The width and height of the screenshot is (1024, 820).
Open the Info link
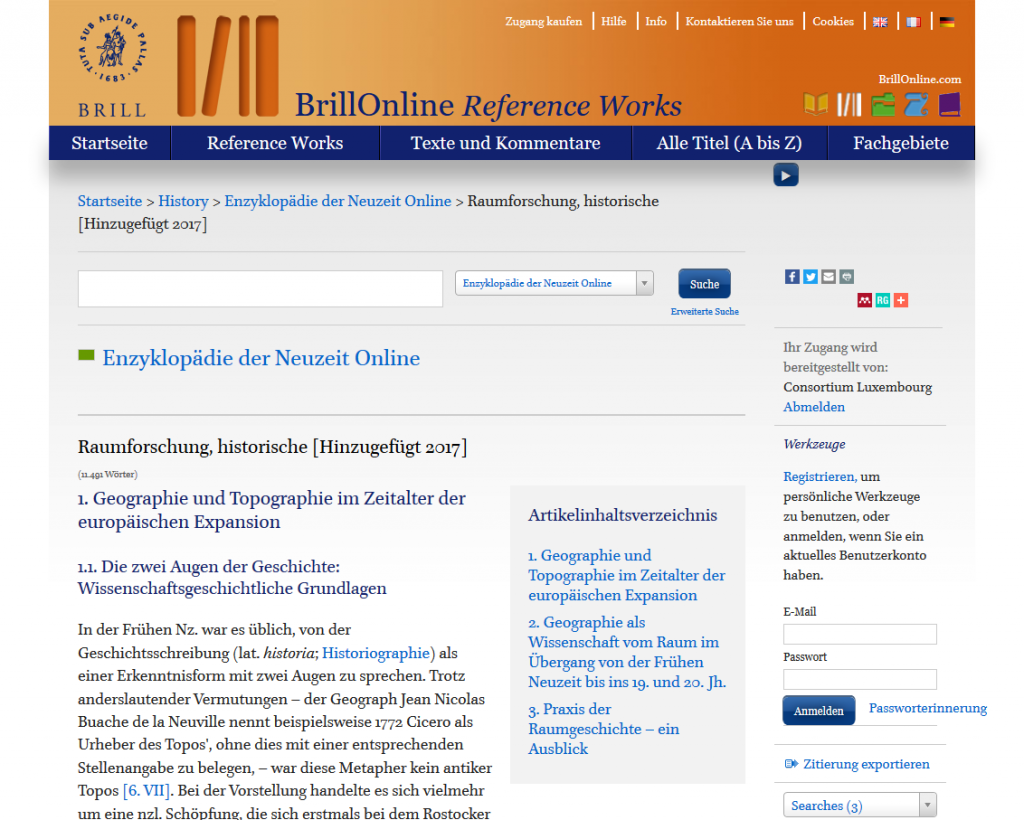tap(656, 22)
